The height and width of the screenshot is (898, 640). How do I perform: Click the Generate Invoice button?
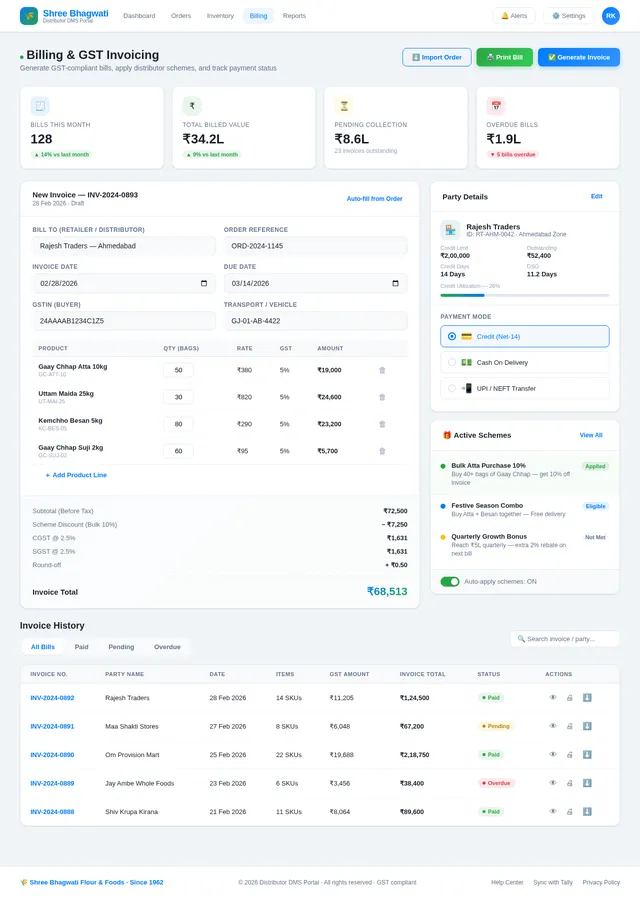(x=578, y=57)
